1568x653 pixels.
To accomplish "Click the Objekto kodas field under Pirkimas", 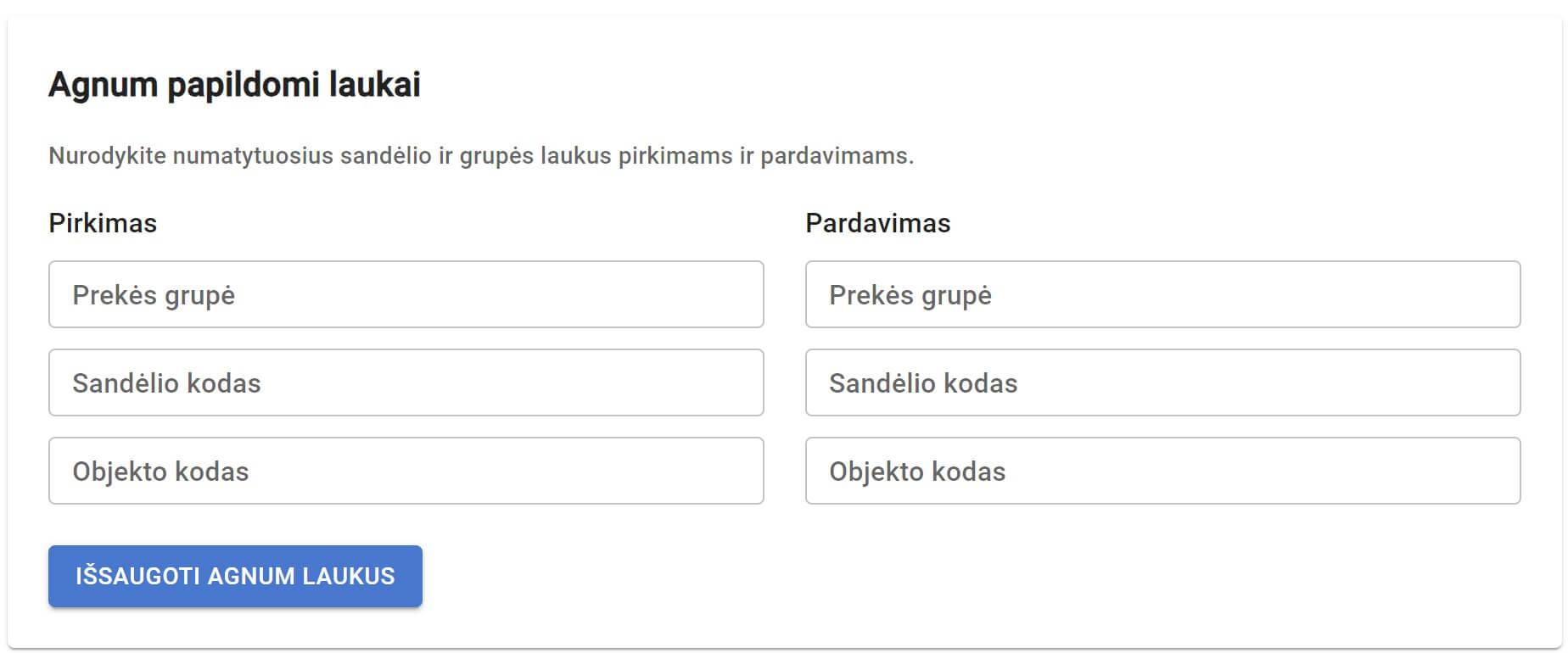I will 406,471.
